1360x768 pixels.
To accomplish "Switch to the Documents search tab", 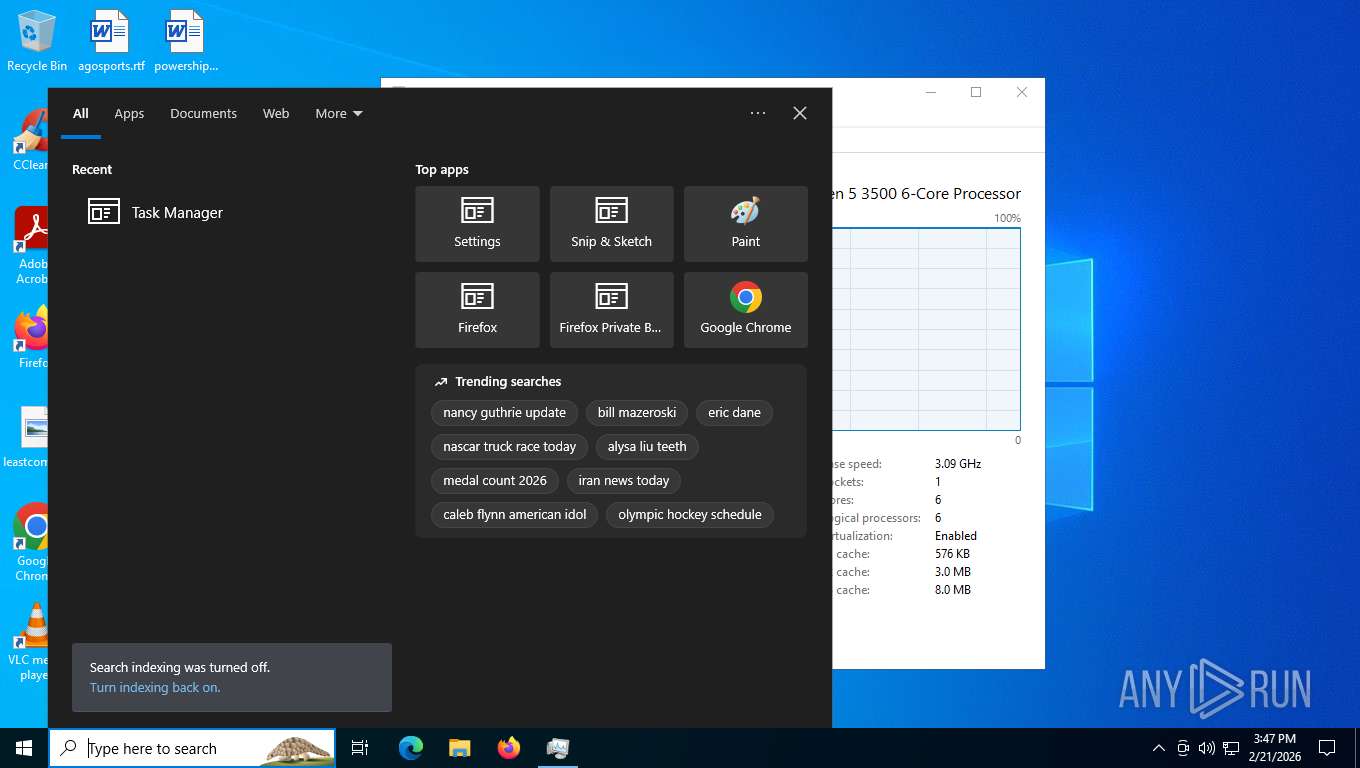I will pos(203,113).
